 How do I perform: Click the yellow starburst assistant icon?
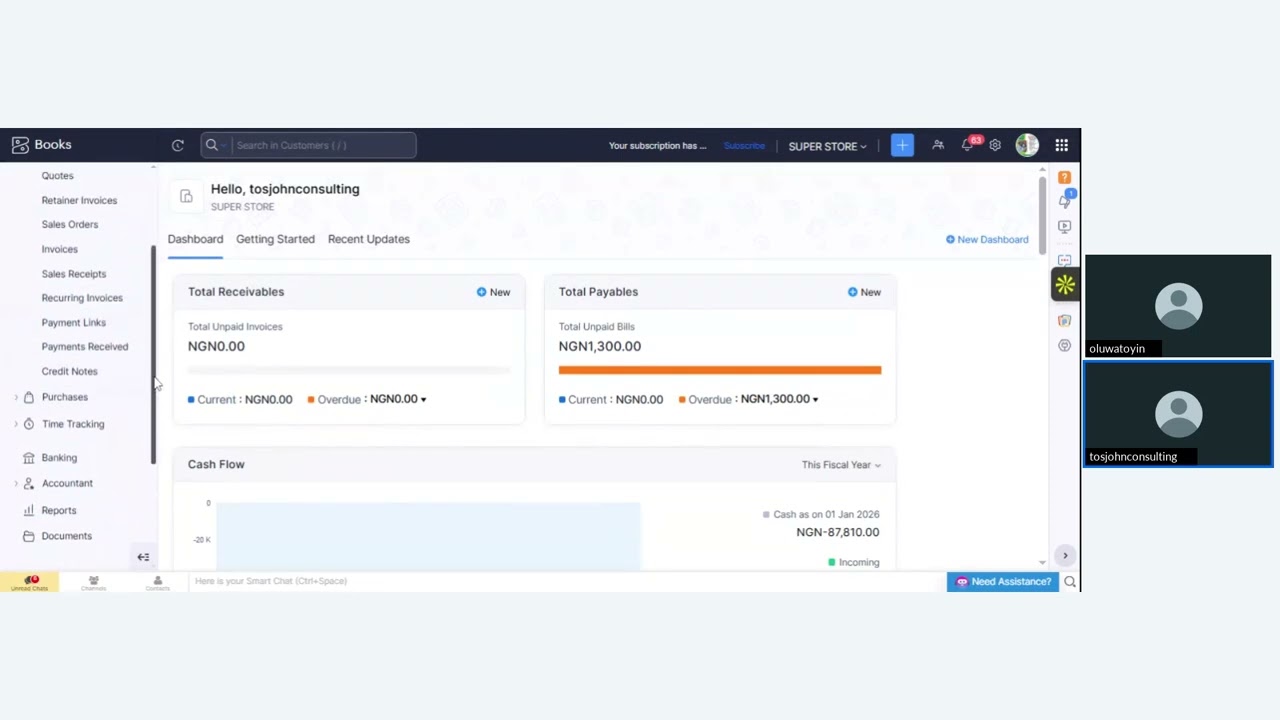(1065, 285)
